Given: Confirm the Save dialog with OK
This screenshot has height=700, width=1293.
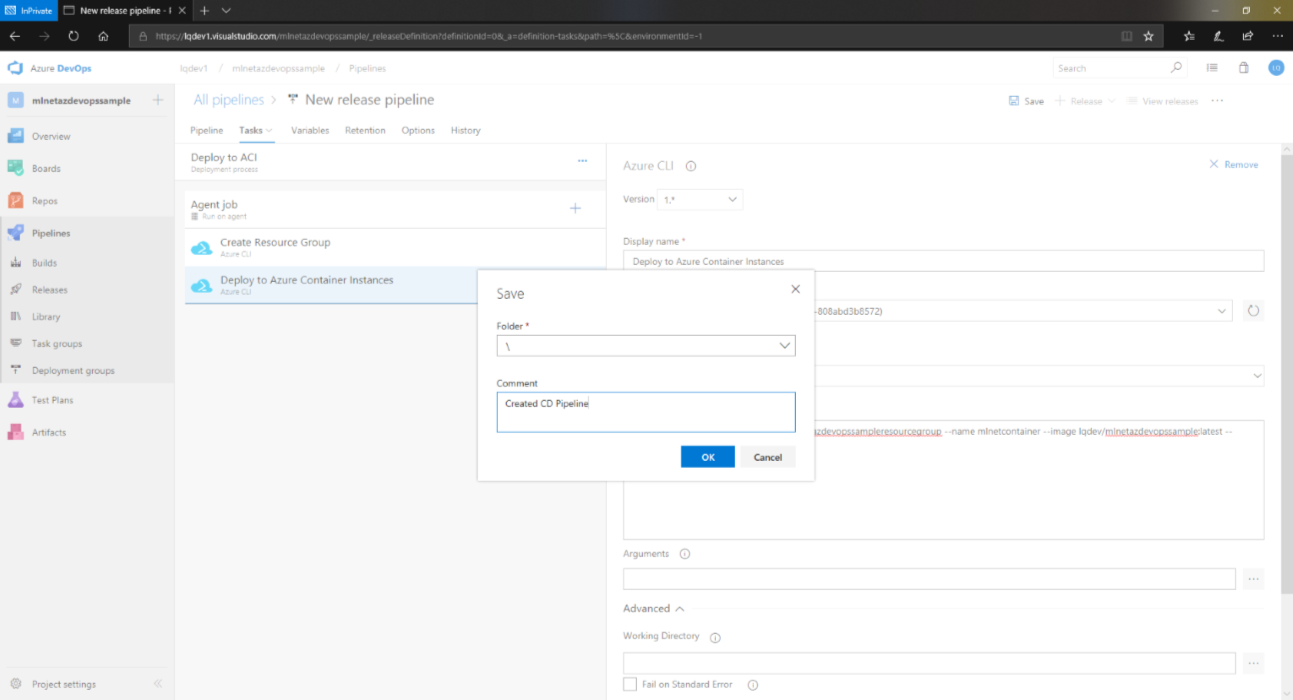Looking at the screenshot, I should [708, 457].
